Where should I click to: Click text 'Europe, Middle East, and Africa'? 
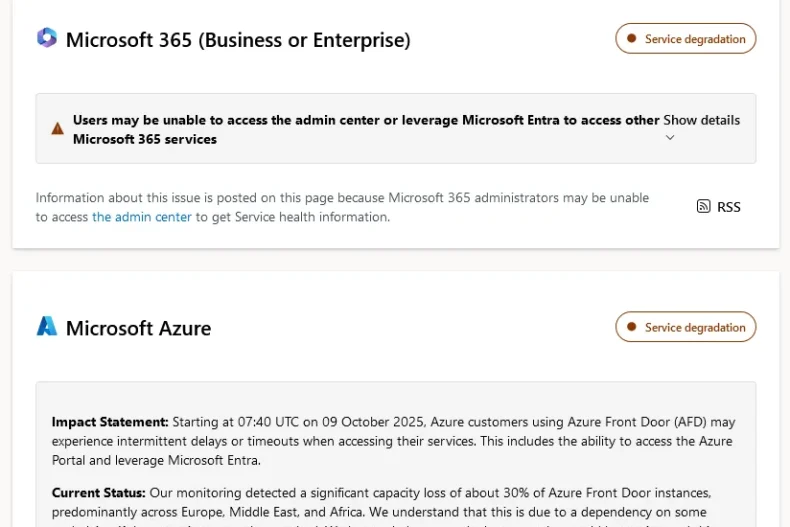tap(273, 512)
